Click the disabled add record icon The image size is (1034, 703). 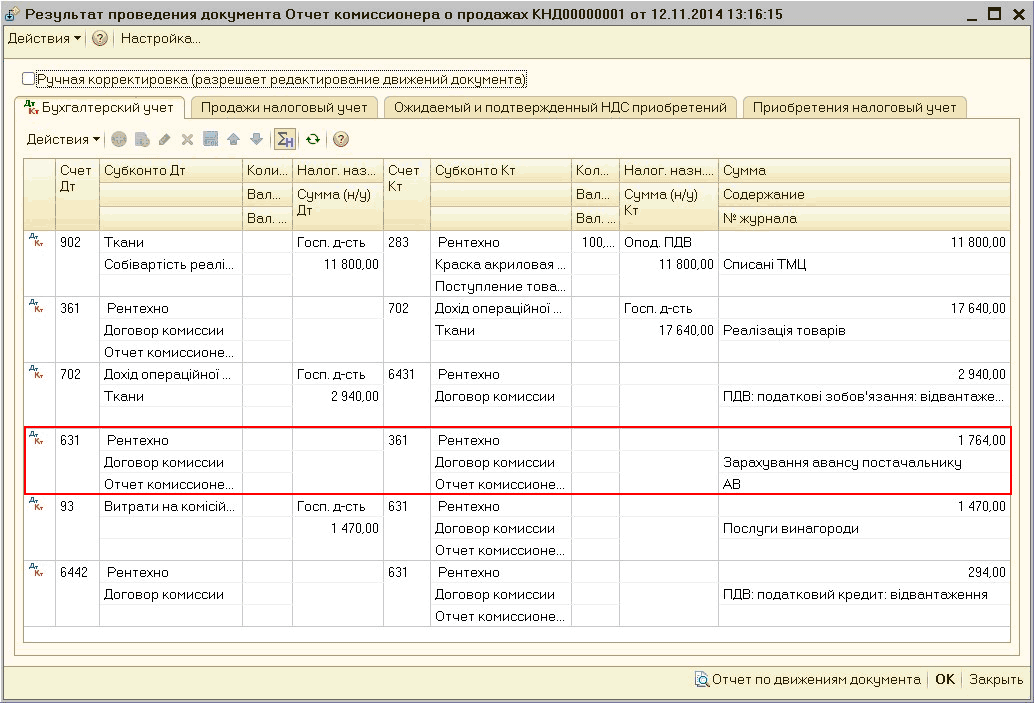pyautogui.click(x=119, y=139)
